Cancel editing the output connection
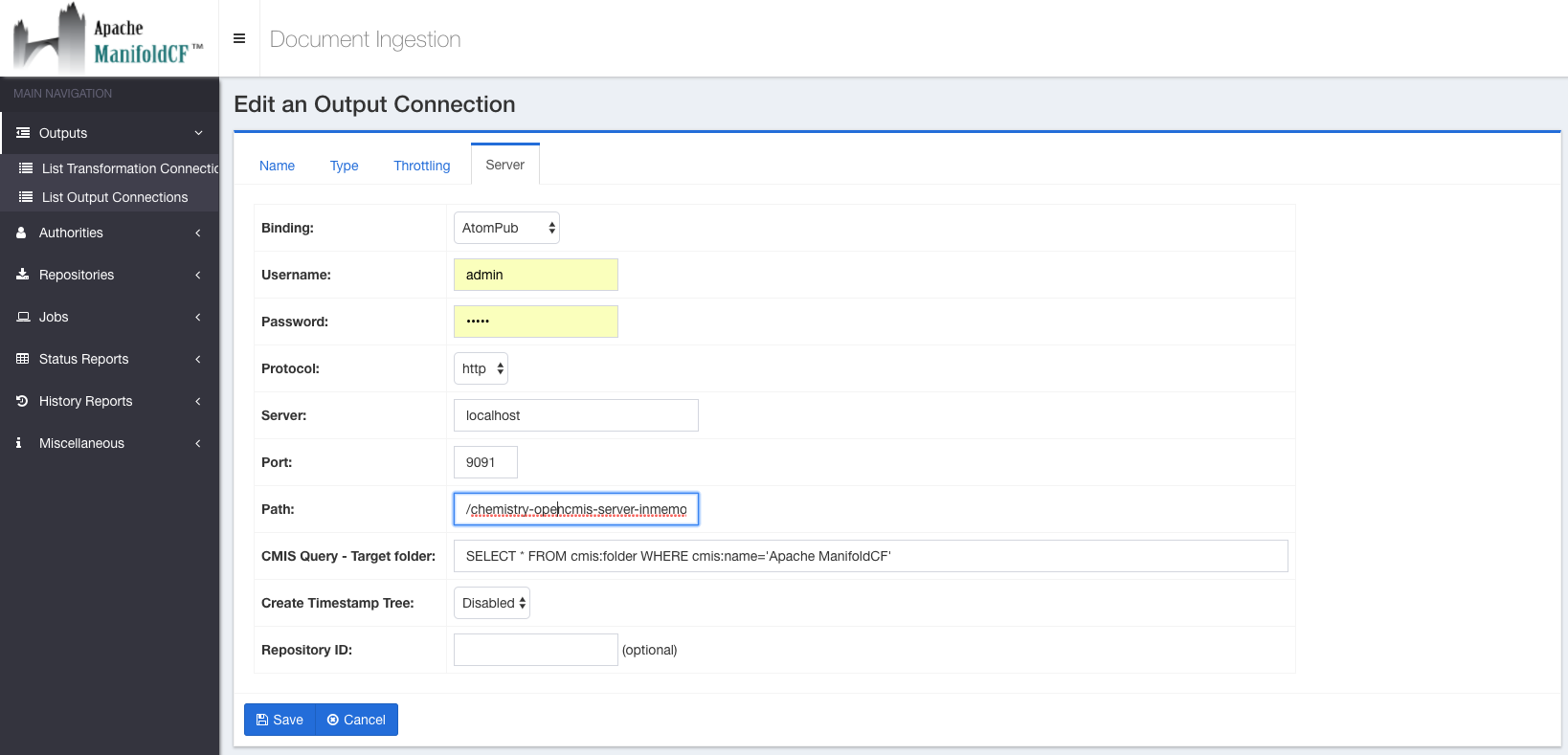 coord(356,720)
